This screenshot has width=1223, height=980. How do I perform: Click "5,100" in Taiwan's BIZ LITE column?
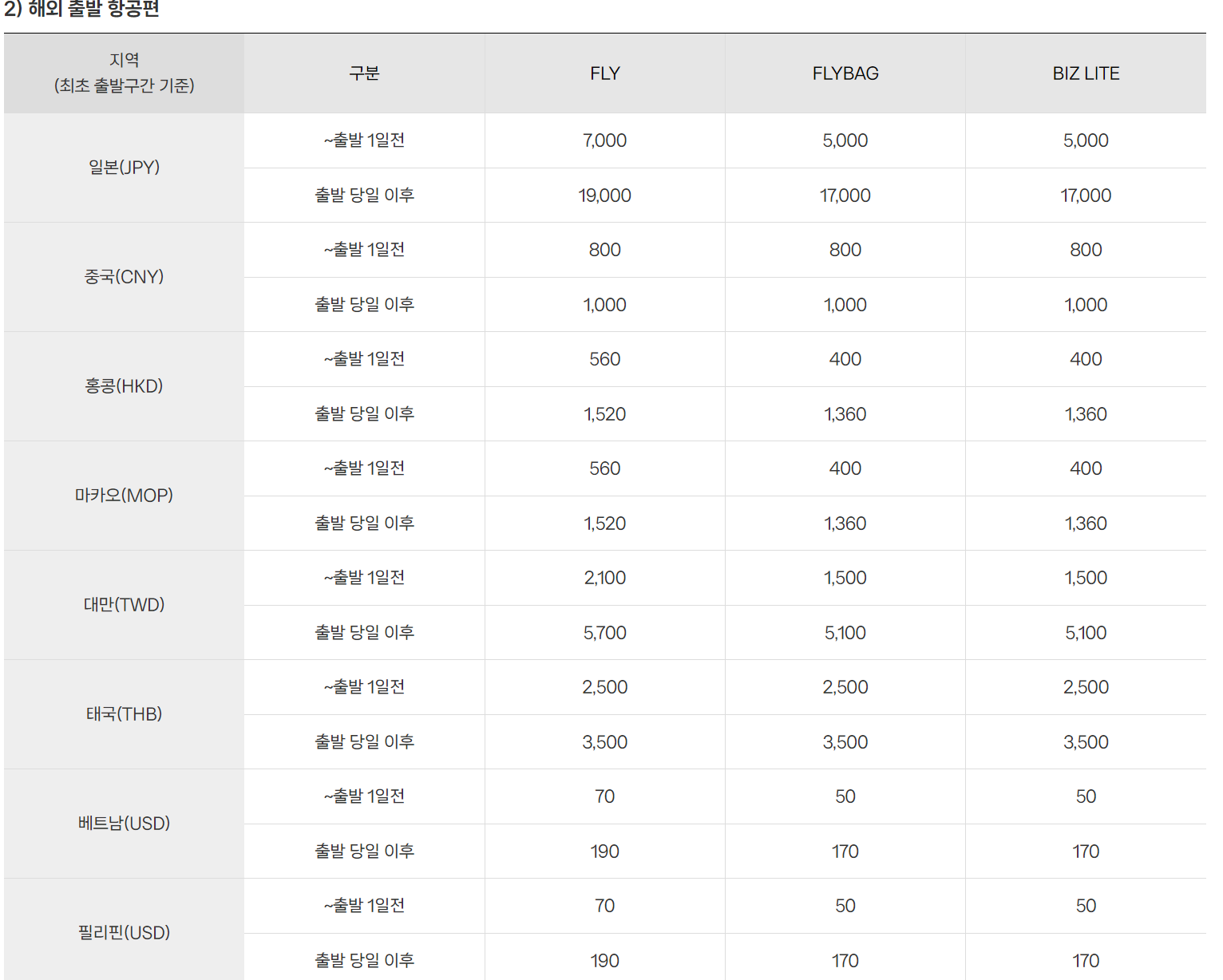(x=1086, y=633)
